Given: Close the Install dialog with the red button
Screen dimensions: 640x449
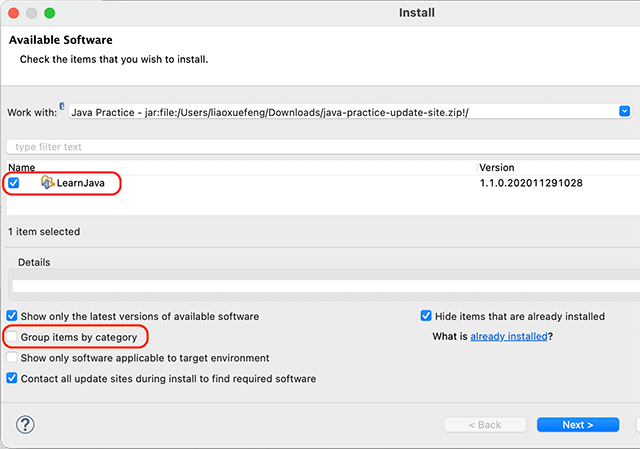Looking at the screenshot, I should [13, 14].
